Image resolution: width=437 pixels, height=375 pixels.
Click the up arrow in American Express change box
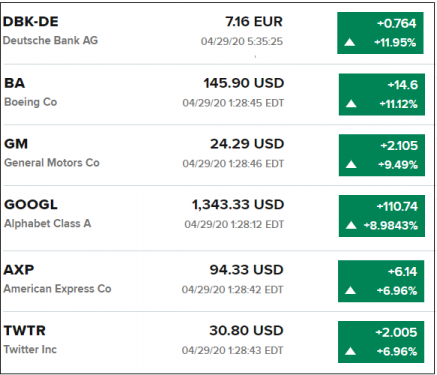pos(350,291)
